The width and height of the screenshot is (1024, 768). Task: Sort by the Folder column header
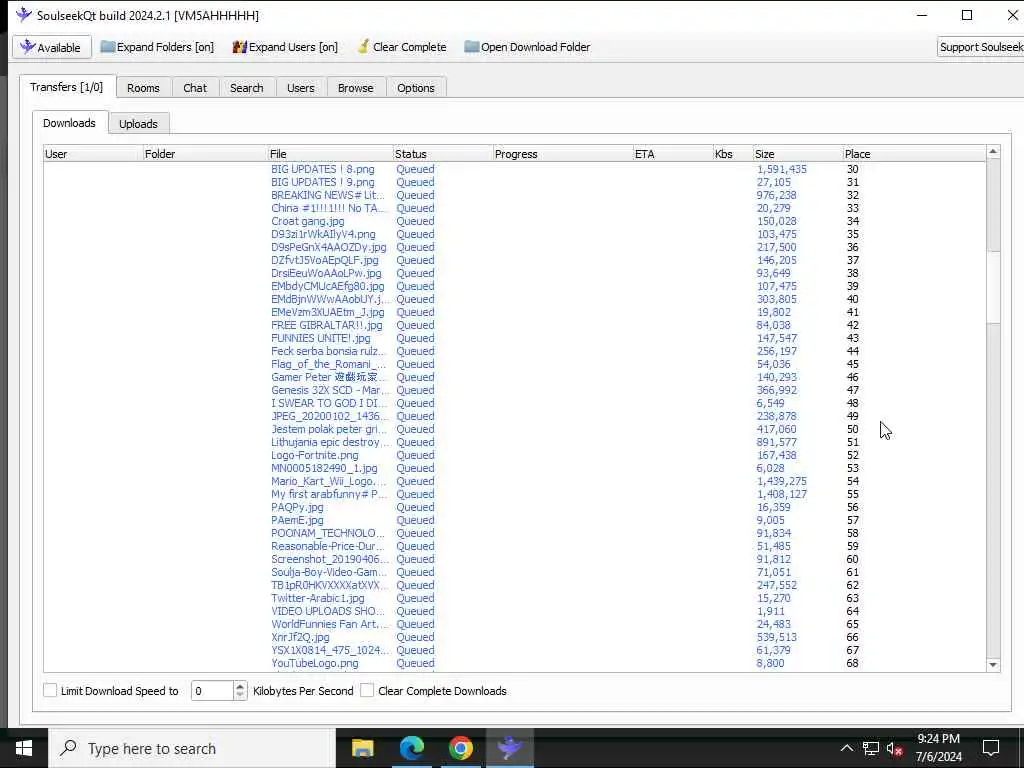[204, 154]
